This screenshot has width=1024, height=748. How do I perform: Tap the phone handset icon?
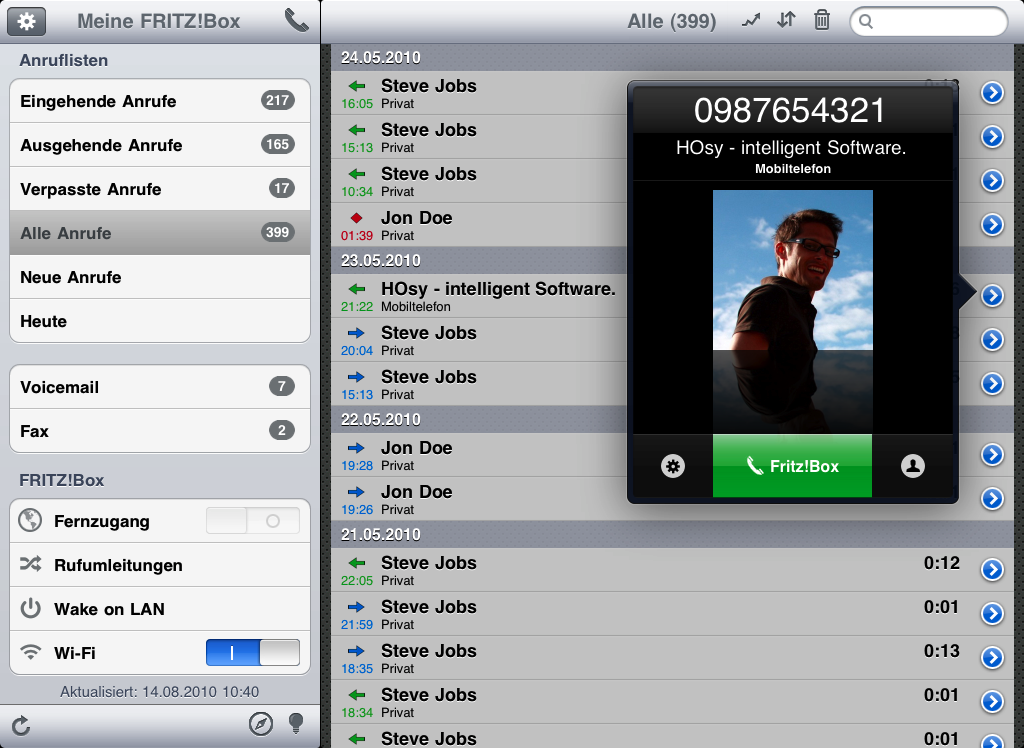tap(296, 20)
